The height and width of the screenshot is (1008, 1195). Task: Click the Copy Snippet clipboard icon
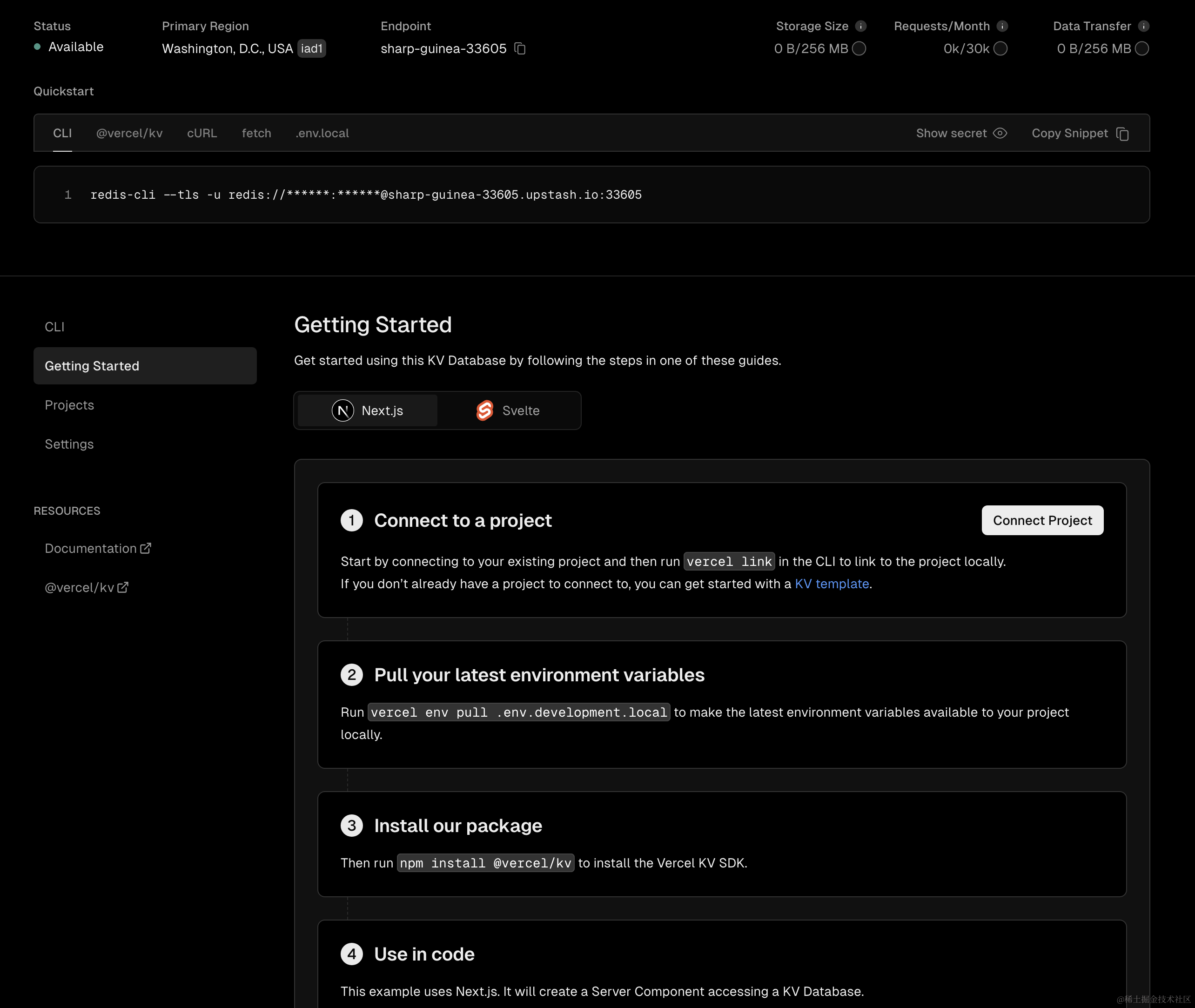(x=1122, y=134)
